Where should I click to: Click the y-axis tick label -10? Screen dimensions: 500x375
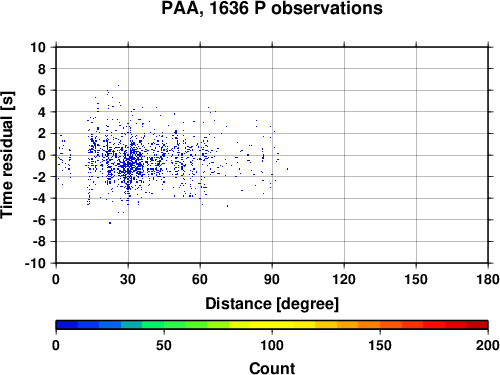[35, 263]
